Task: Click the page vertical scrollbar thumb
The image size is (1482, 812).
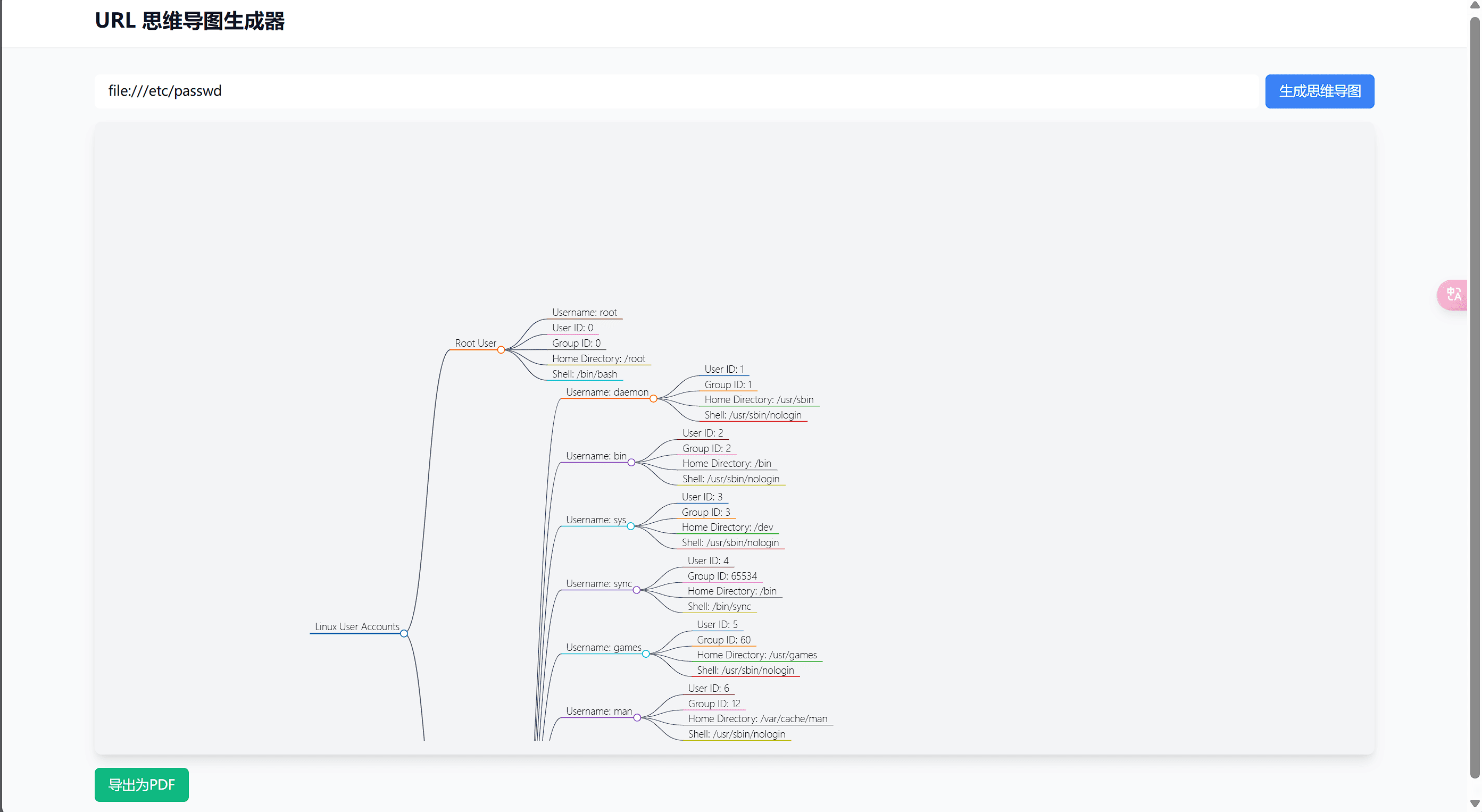Action: coord(1475,397)
